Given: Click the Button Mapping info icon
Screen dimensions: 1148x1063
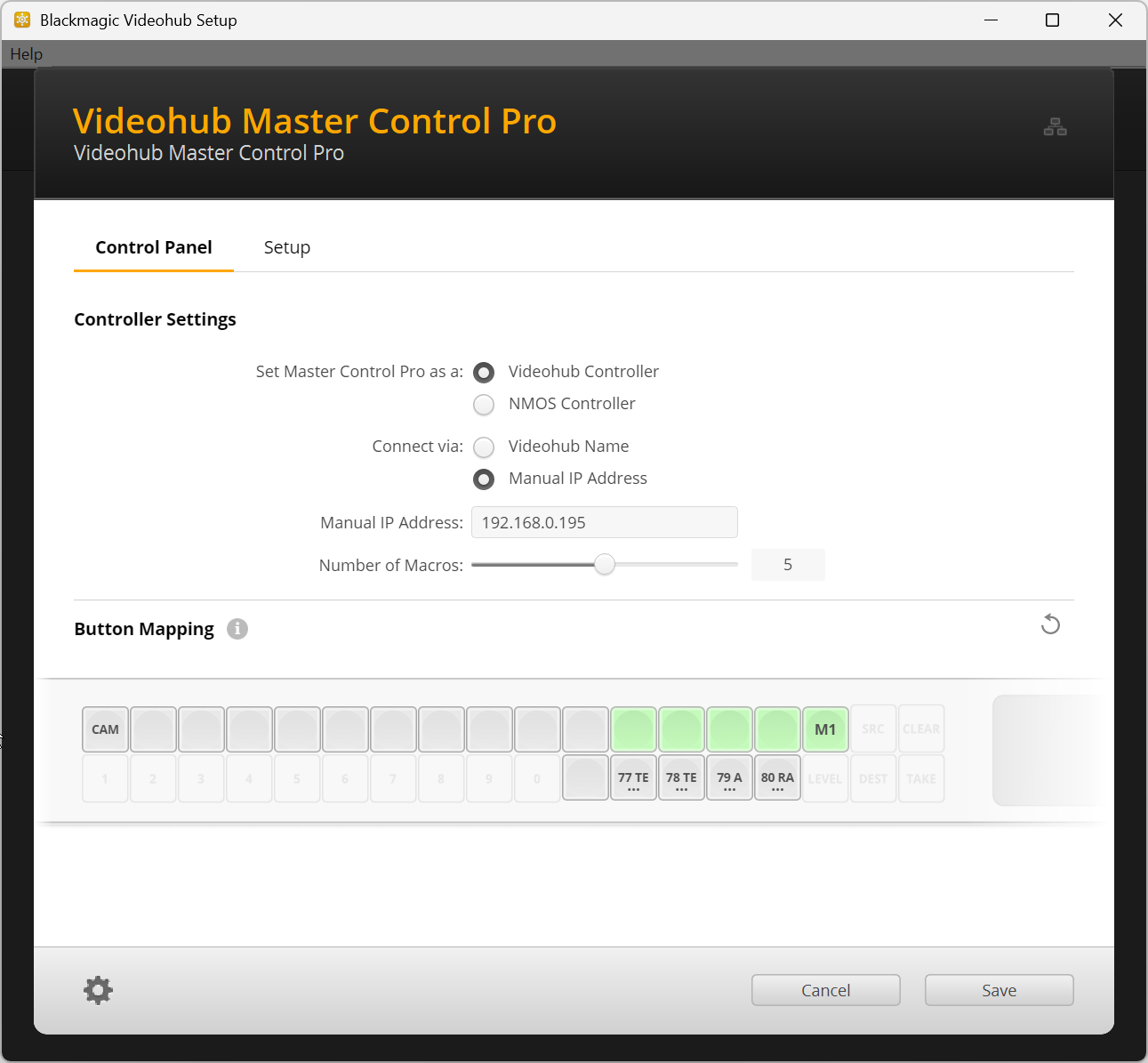Looking at the screenshot, I should coord(237,629).
